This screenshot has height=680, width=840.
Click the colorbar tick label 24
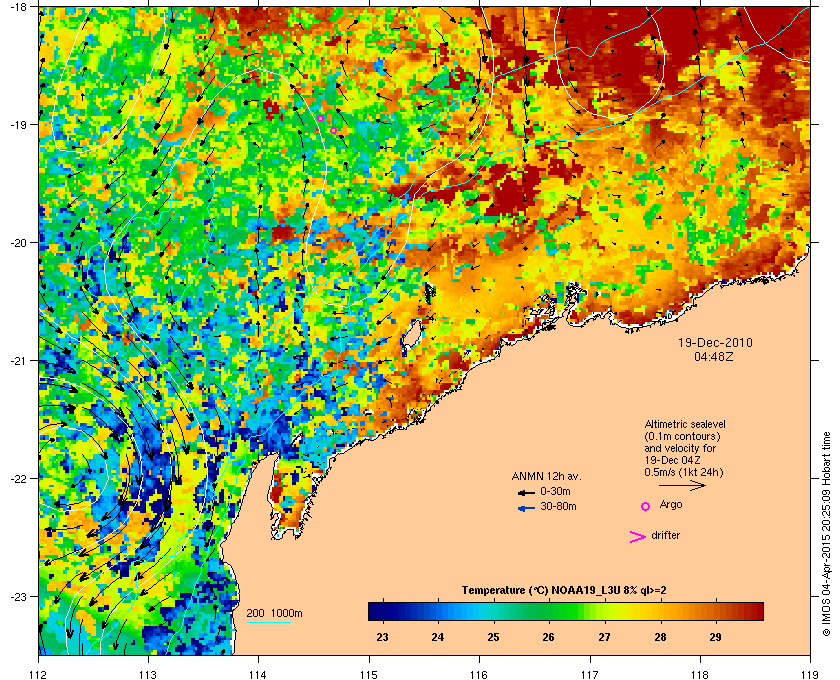438,637
